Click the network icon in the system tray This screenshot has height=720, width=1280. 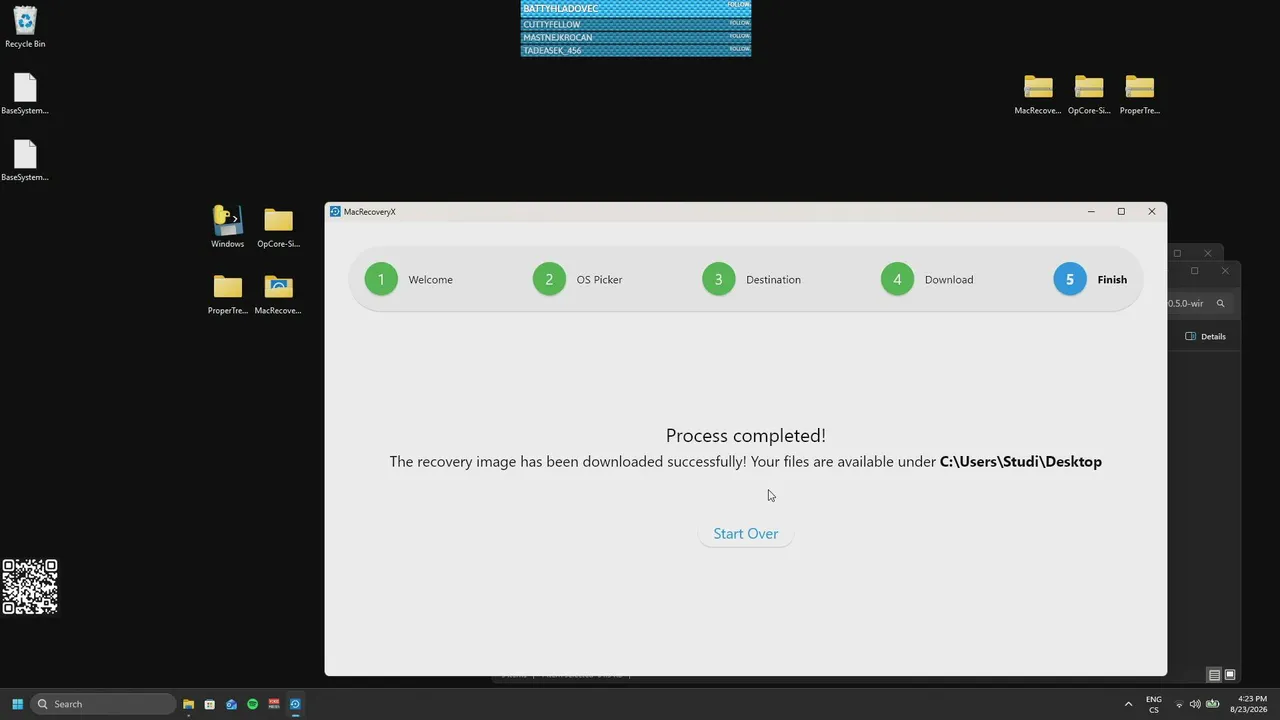(x=1179, y=704)
